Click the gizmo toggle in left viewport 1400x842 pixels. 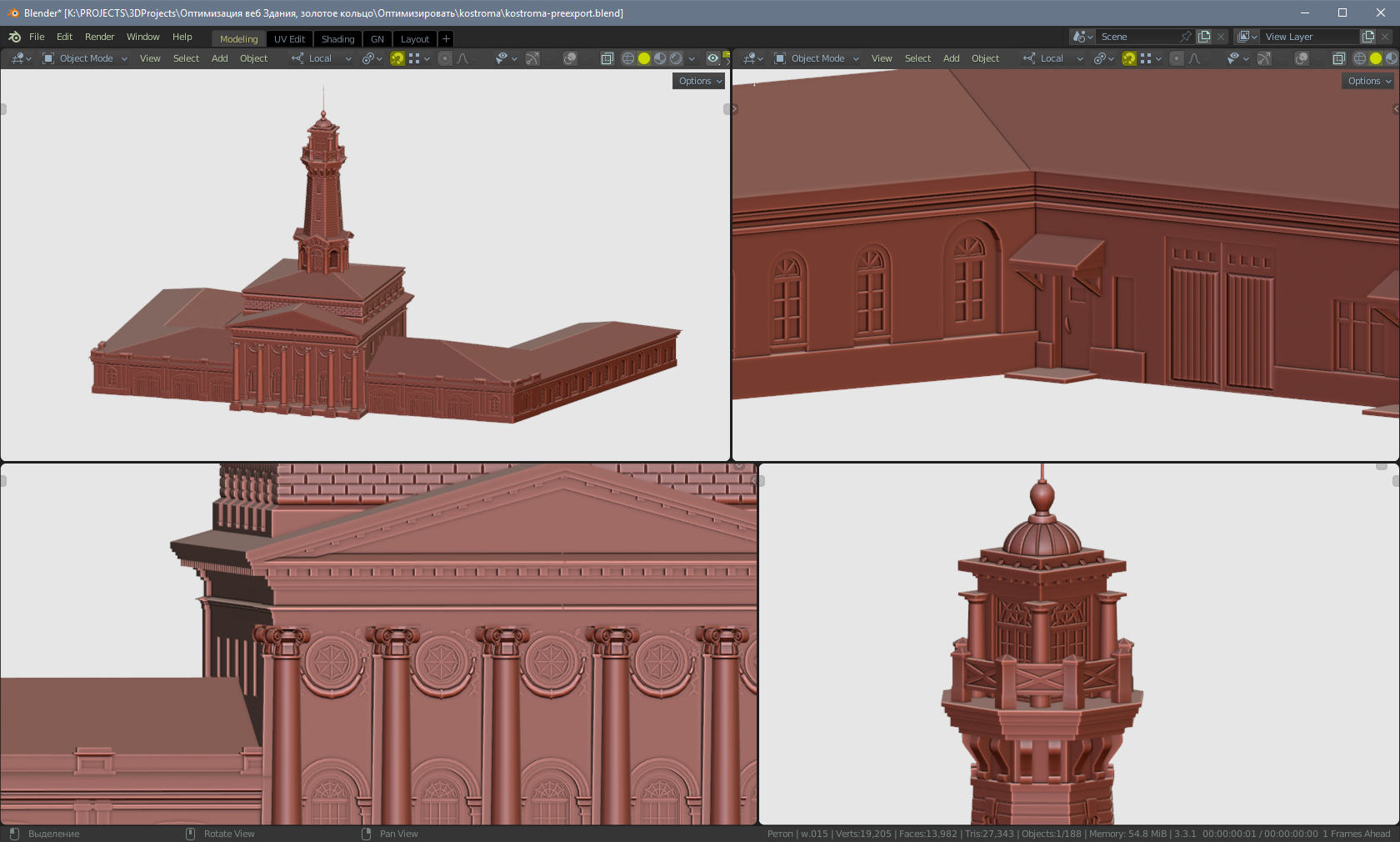click(x=532, y=58)
